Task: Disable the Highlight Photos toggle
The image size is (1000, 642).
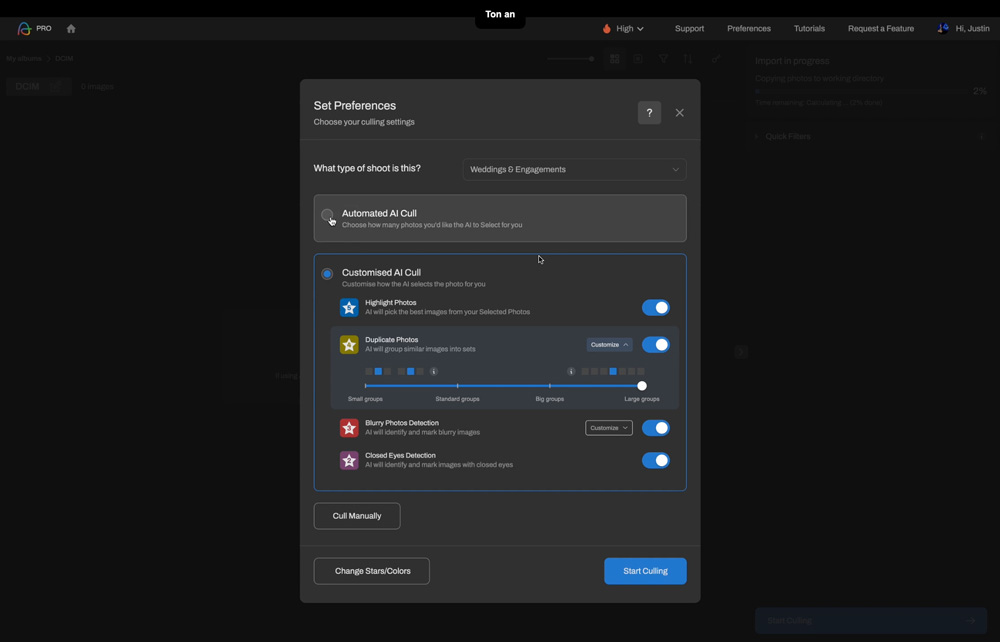Action: click(656, 308)
